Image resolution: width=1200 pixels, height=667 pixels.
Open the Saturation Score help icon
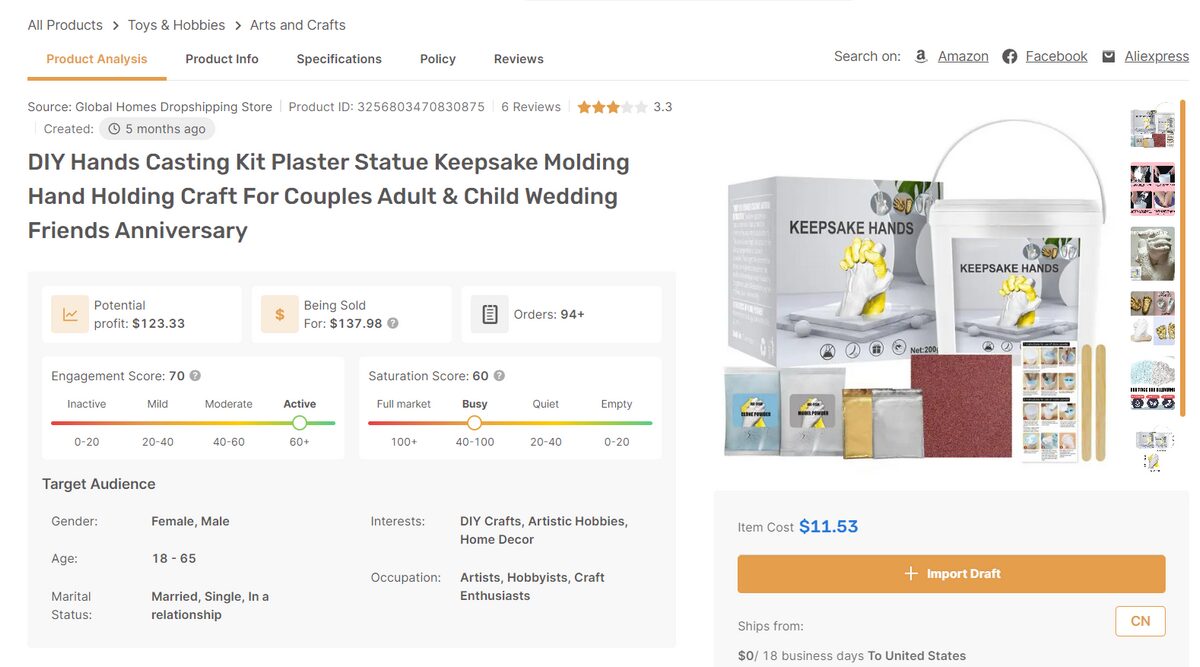[x=499, y=376]
